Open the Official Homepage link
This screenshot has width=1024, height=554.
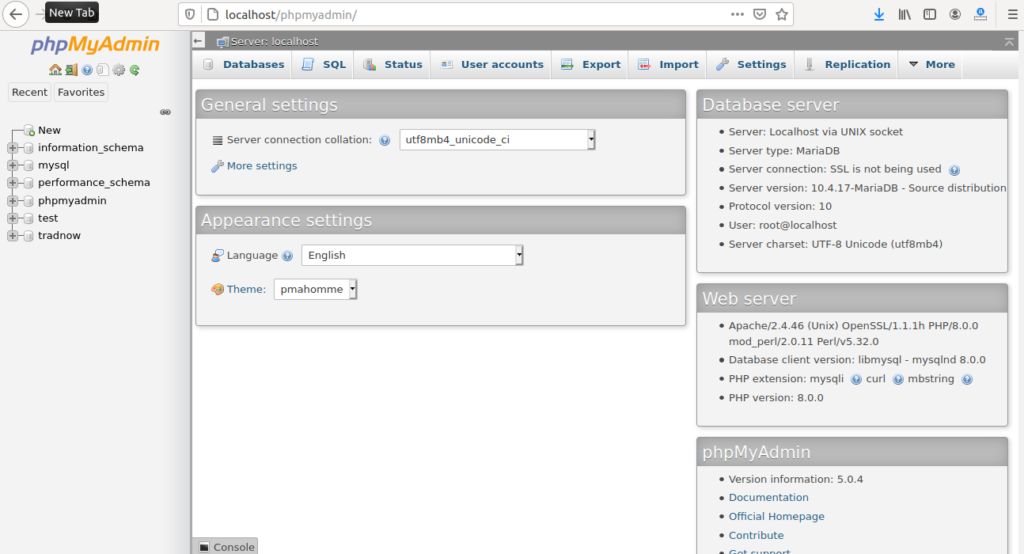click(776, 517)
